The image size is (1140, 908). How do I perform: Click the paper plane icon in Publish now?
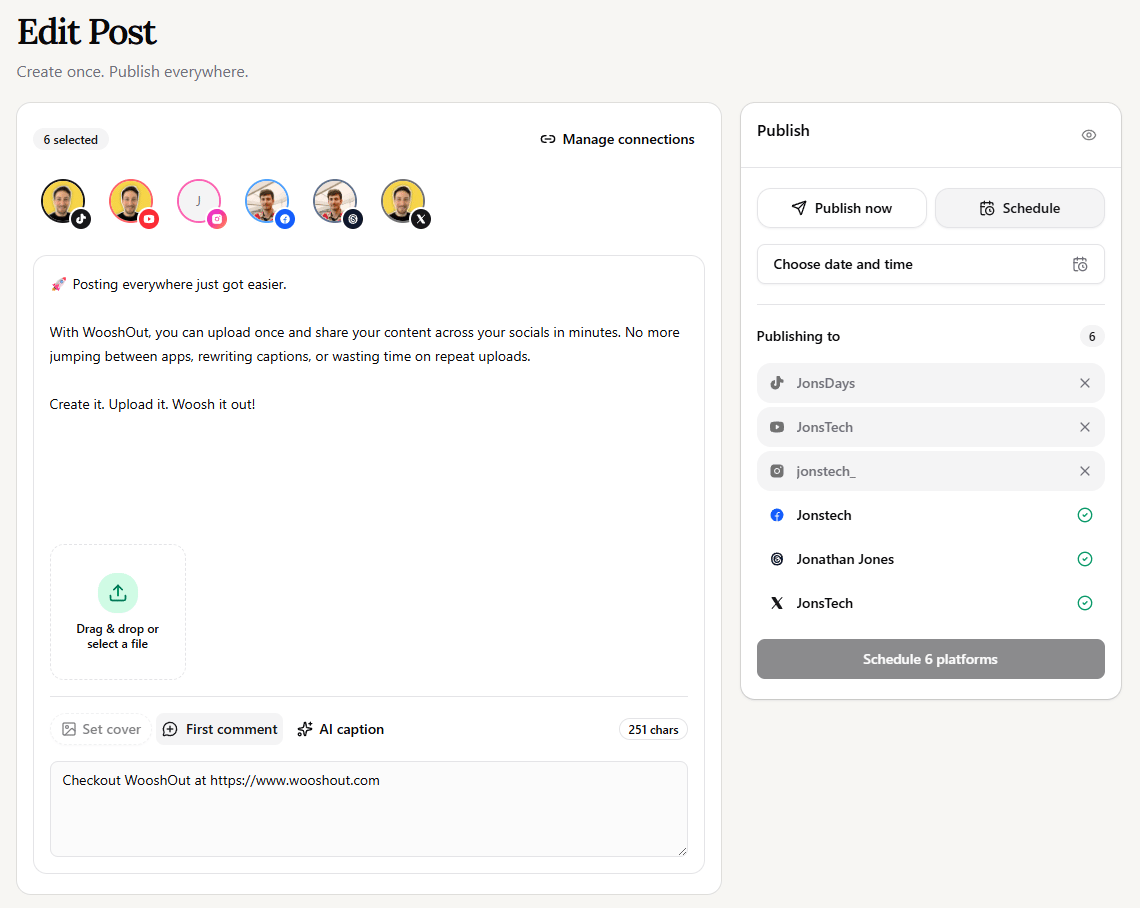click(x=799, y=208)
